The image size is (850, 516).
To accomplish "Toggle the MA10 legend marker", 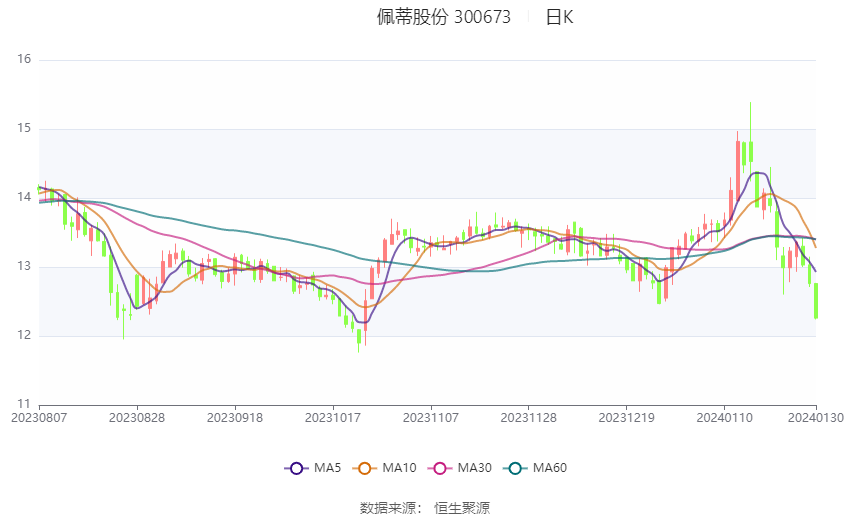I will click(x=364, y=468).
